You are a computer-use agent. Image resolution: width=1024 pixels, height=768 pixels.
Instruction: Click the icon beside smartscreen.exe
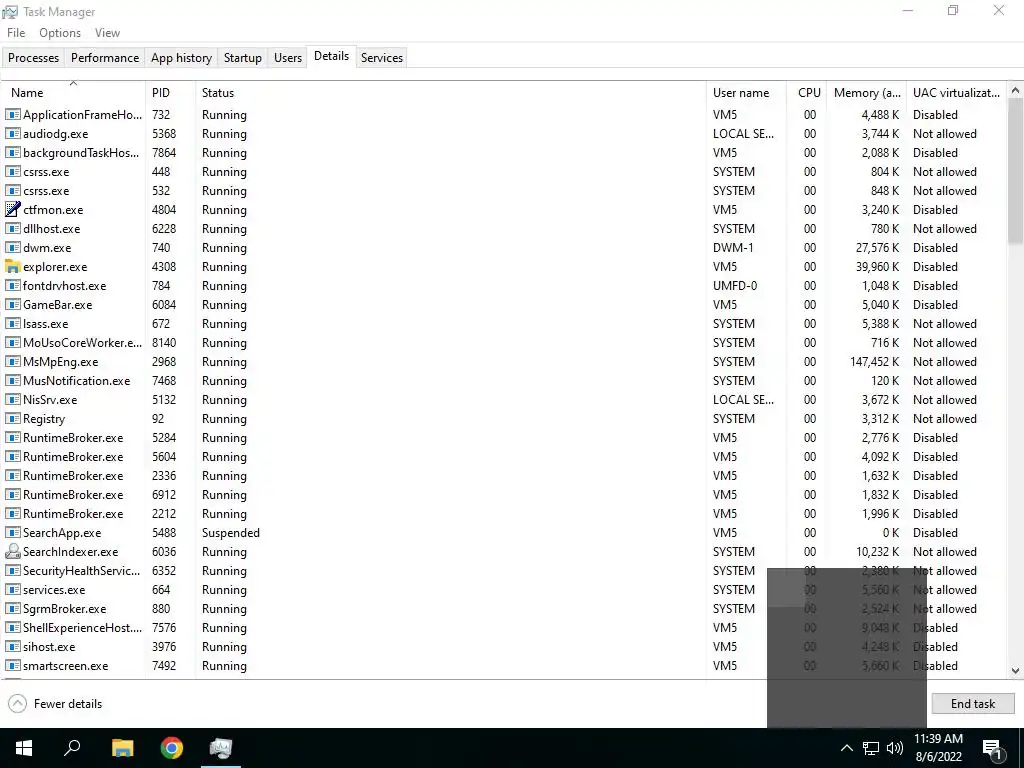(x=12, y=665)
